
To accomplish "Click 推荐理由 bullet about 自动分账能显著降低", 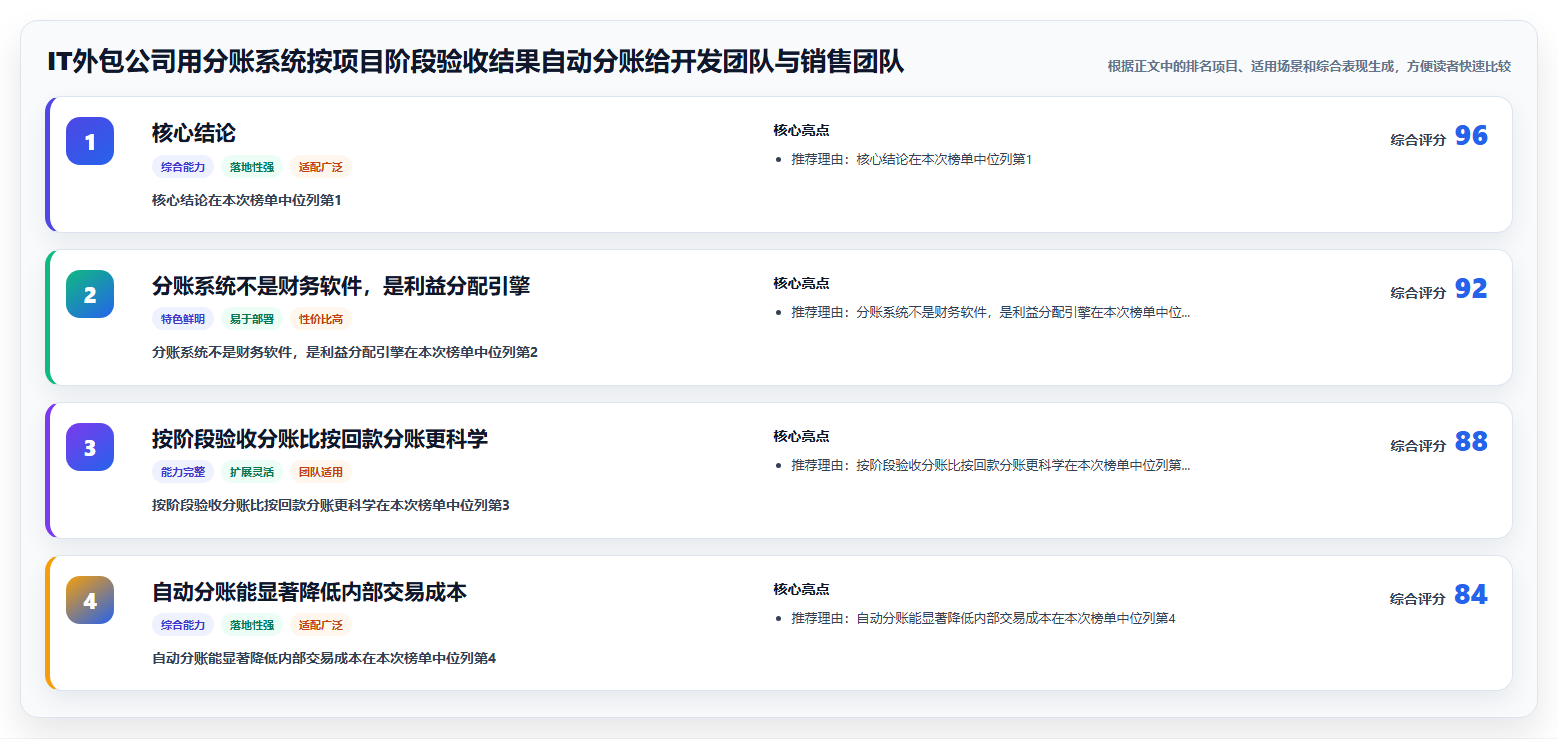I will pyautogui.click(x=983, y=618).
